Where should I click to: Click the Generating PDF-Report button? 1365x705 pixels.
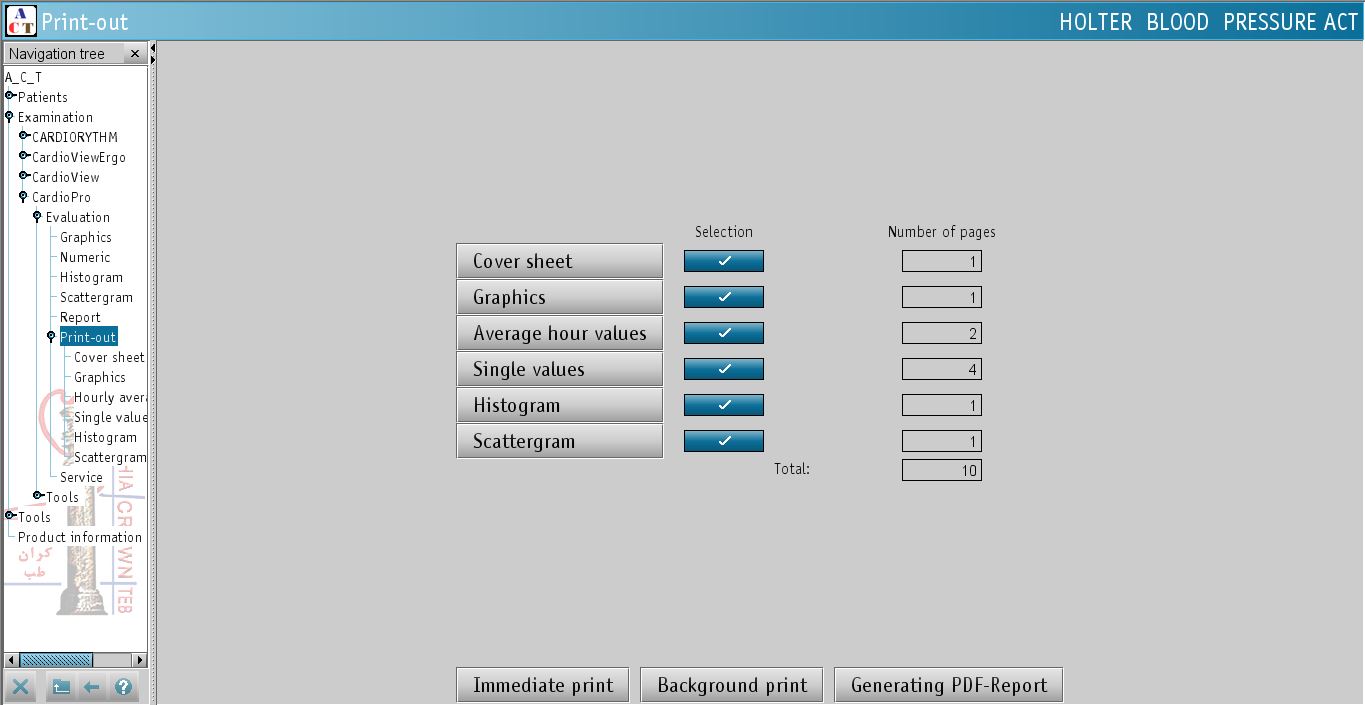[948, 685]
